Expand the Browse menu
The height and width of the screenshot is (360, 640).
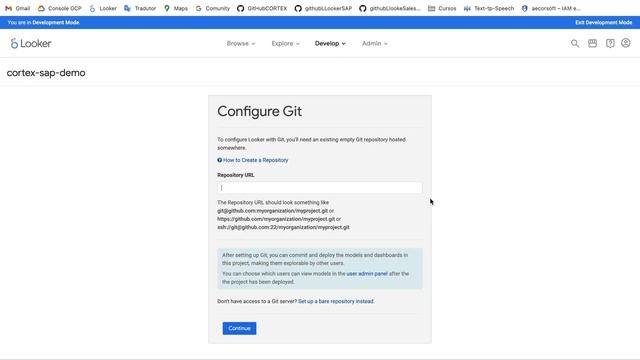pos(241,43)
